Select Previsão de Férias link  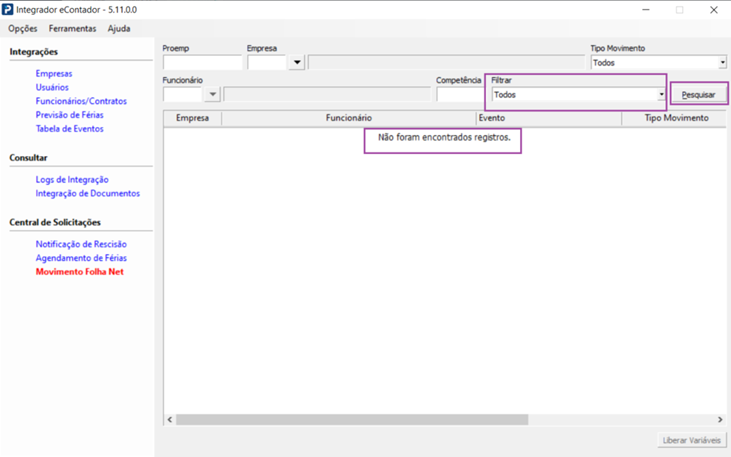click(x=69, y=115)
